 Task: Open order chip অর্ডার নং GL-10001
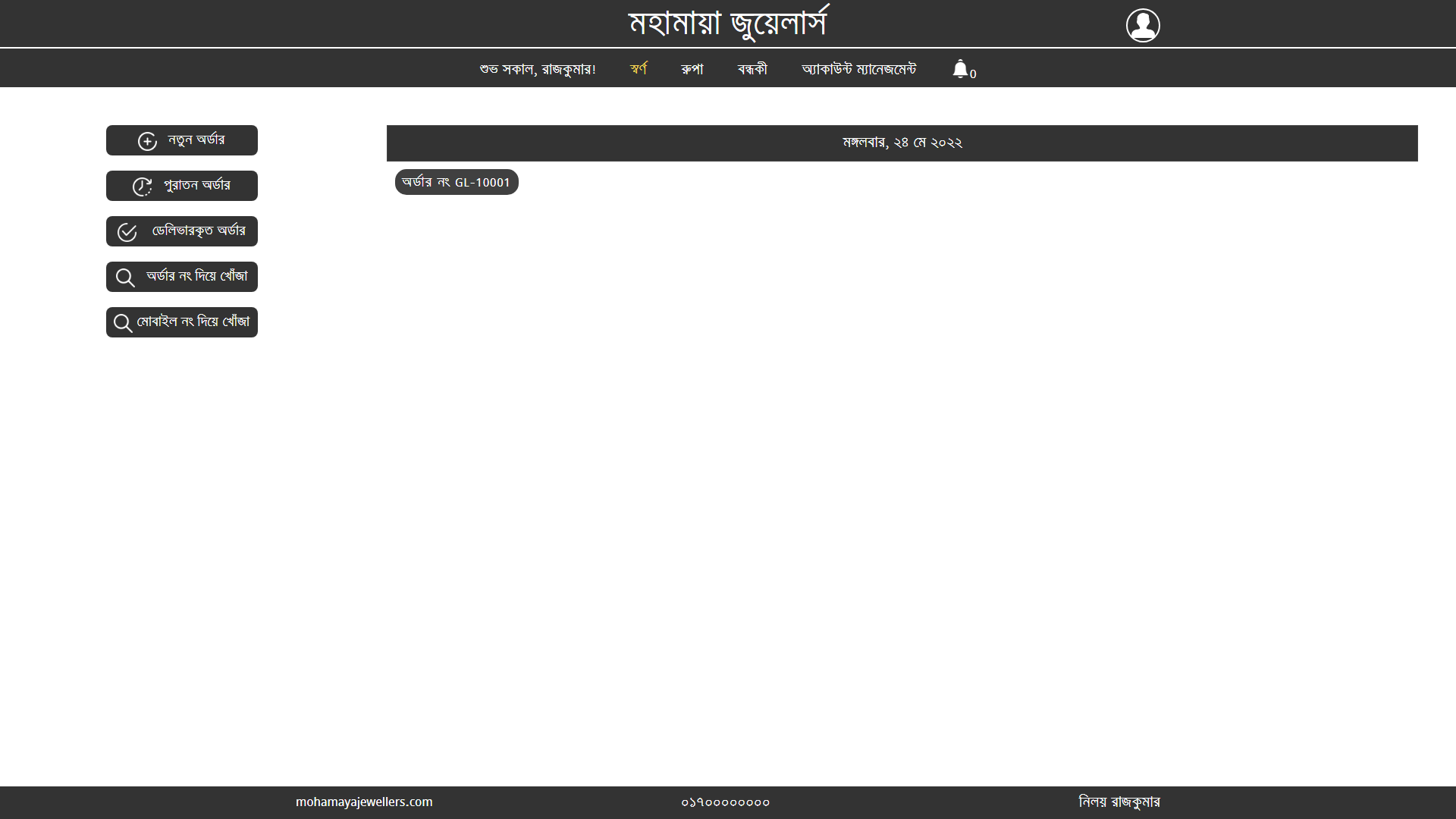click(x=457, y=182)
